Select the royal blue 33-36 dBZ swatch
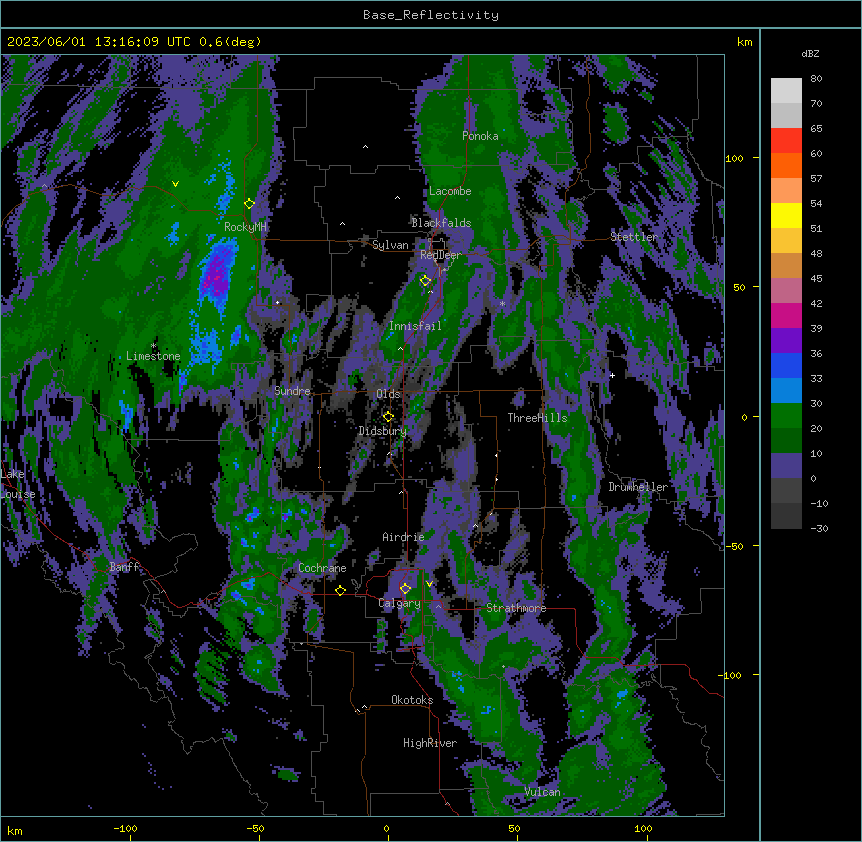Image resolution: width=862 pixels, height=842 pixels. [786, 365]
